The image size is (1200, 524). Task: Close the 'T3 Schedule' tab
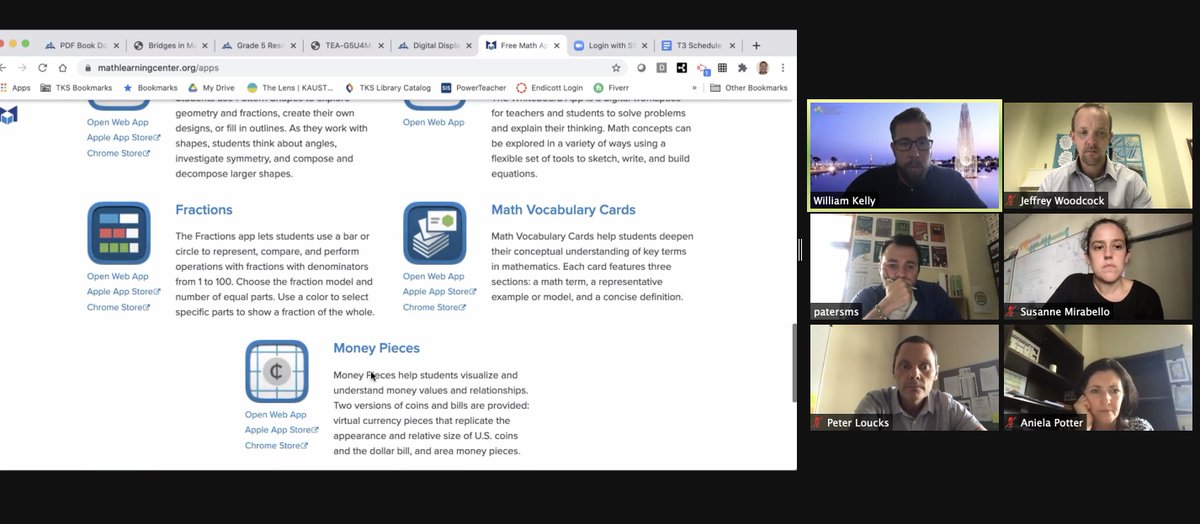(732, 45)
